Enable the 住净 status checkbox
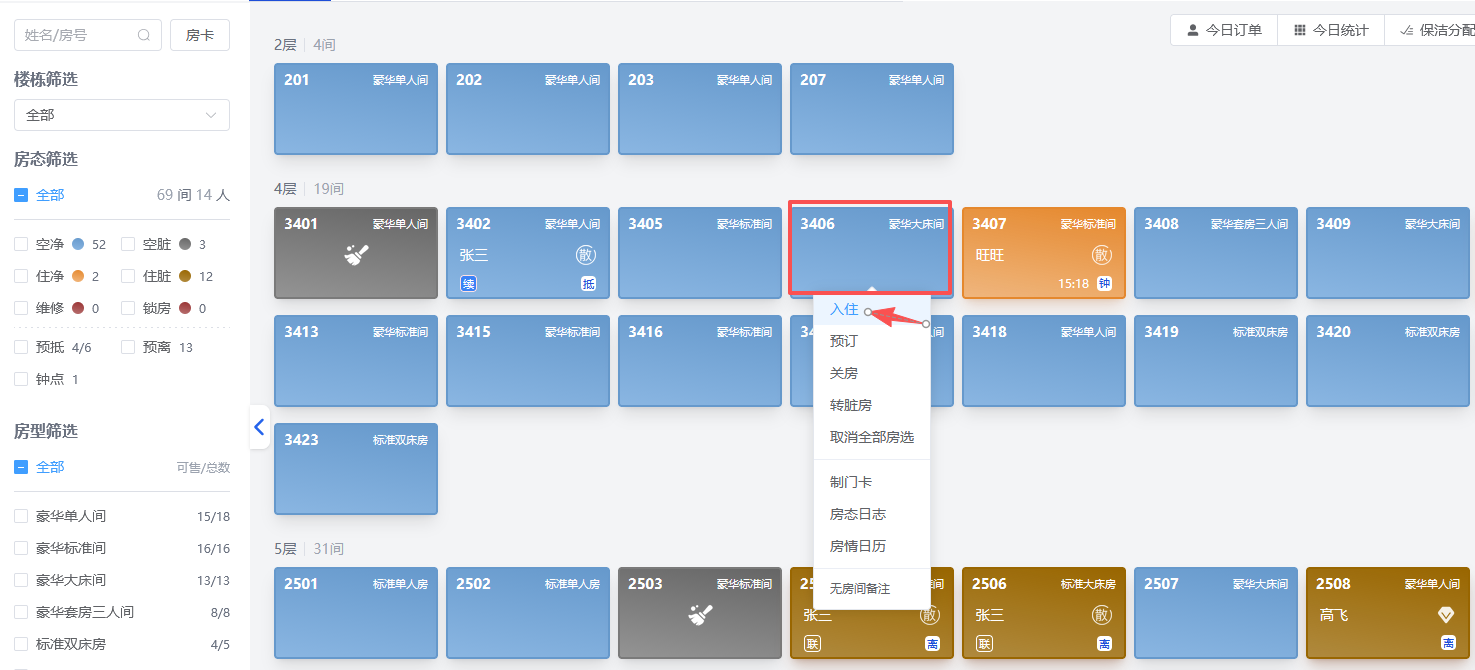This screenshot has height=670, width=1475. [21, 276]
